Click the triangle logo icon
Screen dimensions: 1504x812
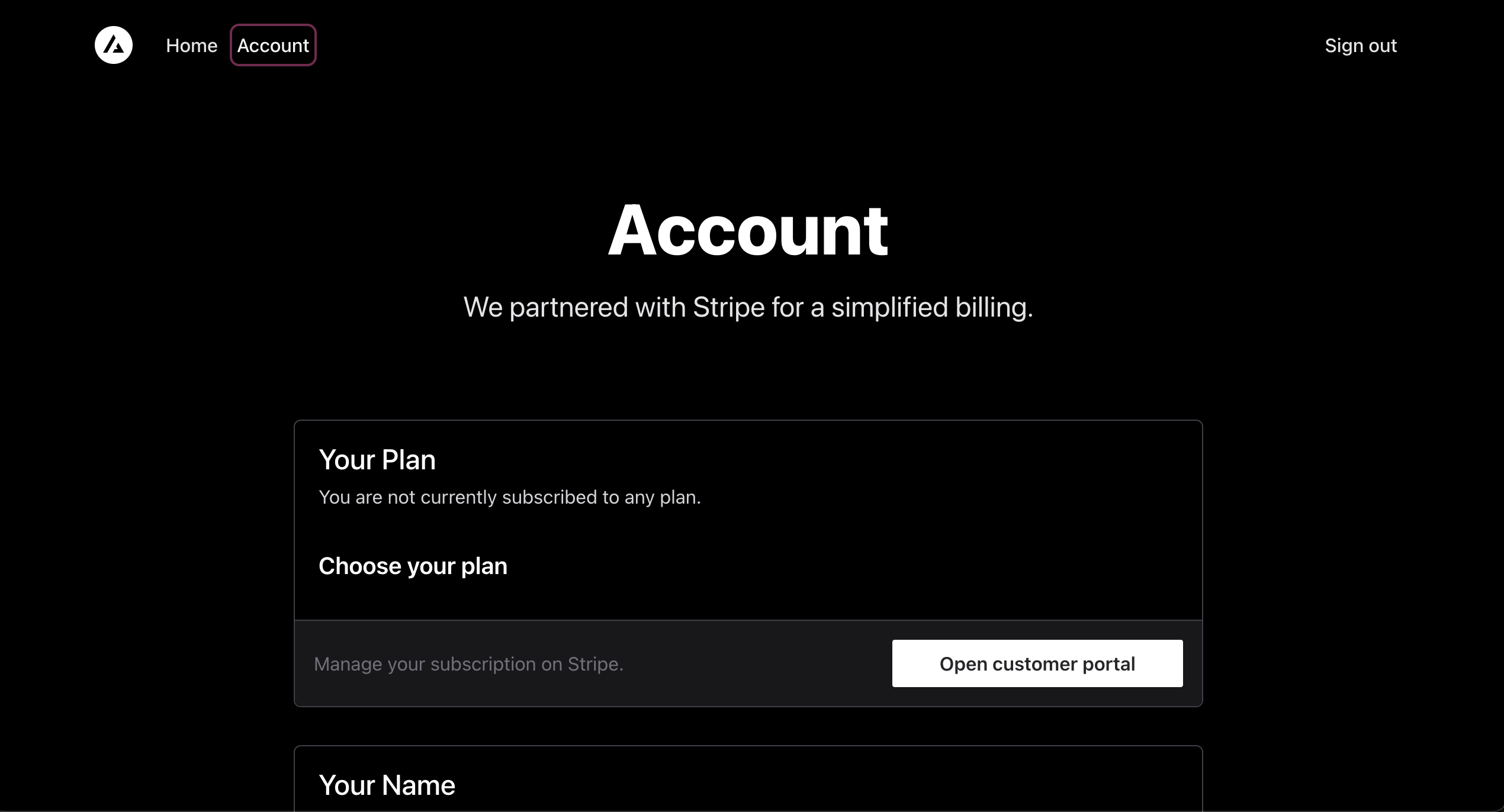click(114, 45)
